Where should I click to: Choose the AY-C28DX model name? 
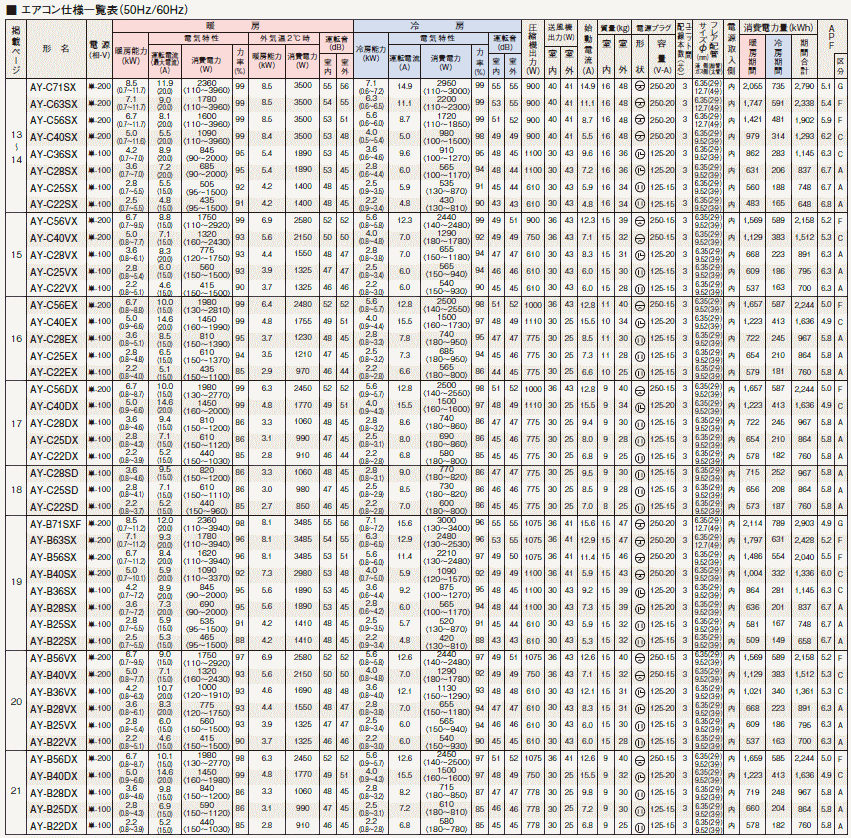coord(53,423)
